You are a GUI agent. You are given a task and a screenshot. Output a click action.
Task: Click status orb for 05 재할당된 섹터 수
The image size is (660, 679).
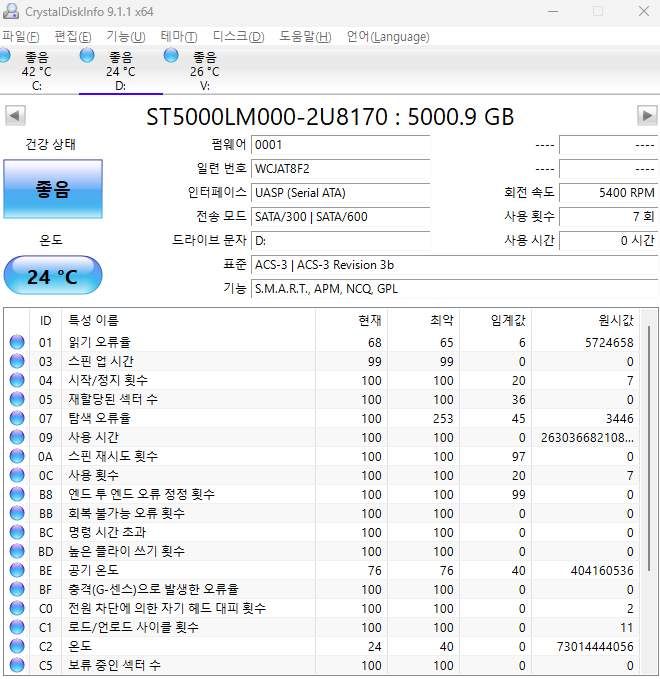(17, 400)
